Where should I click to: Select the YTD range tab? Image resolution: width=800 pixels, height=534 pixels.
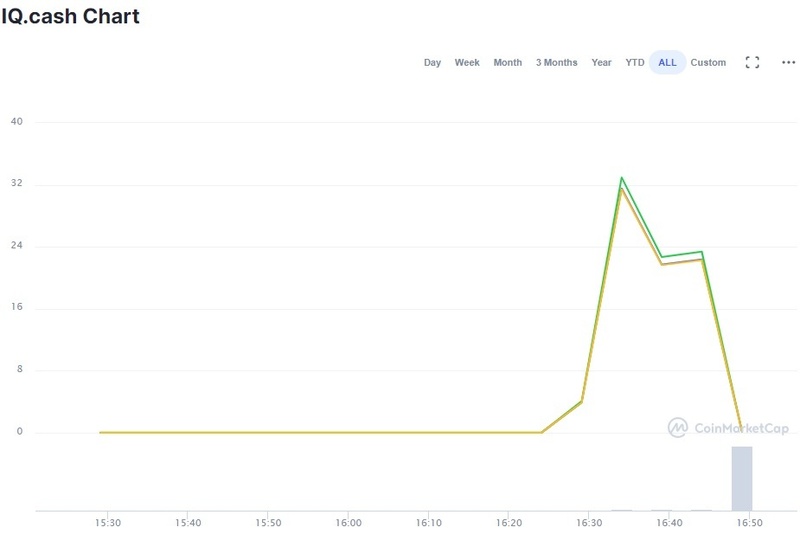click(x=635, y=62)
